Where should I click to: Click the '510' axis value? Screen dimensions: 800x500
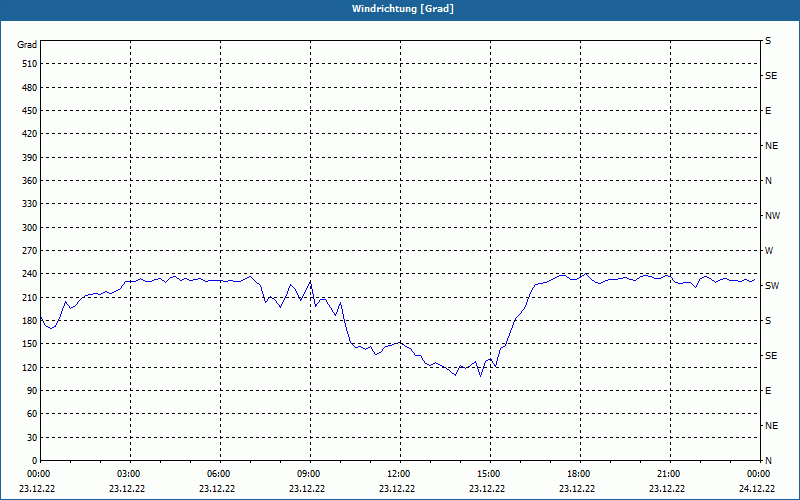30,64
